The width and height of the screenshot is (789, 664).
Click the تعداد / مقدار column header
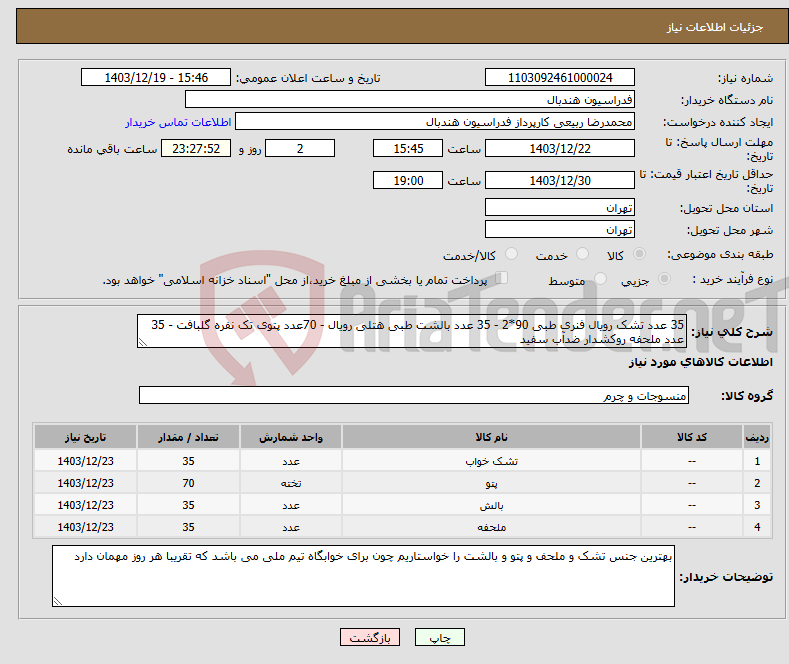coord(188,437)
